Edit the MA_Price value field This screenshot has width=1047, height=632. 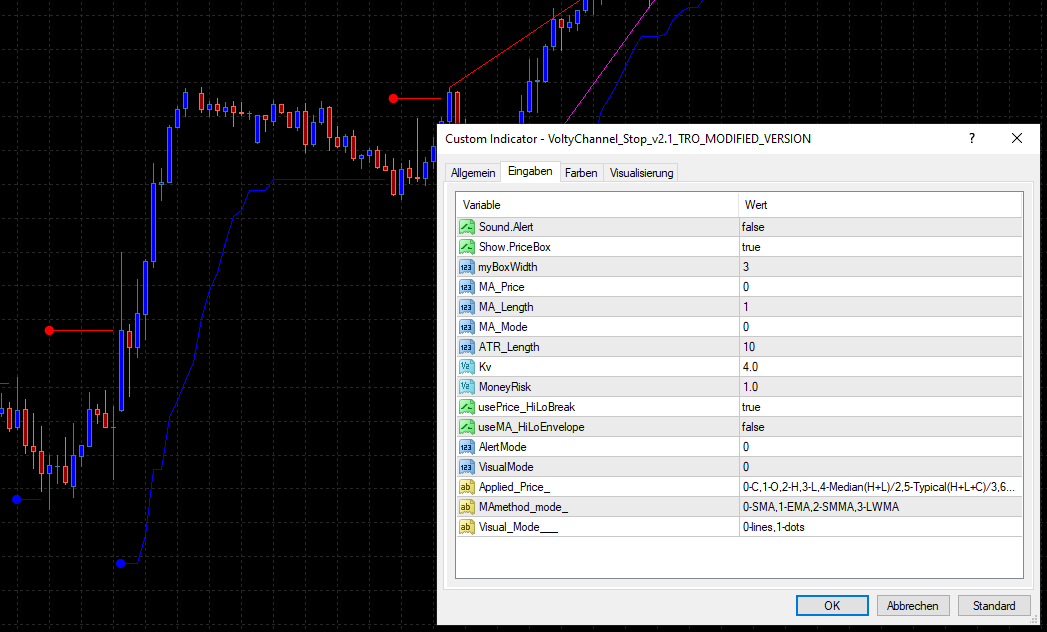[880, 287]
